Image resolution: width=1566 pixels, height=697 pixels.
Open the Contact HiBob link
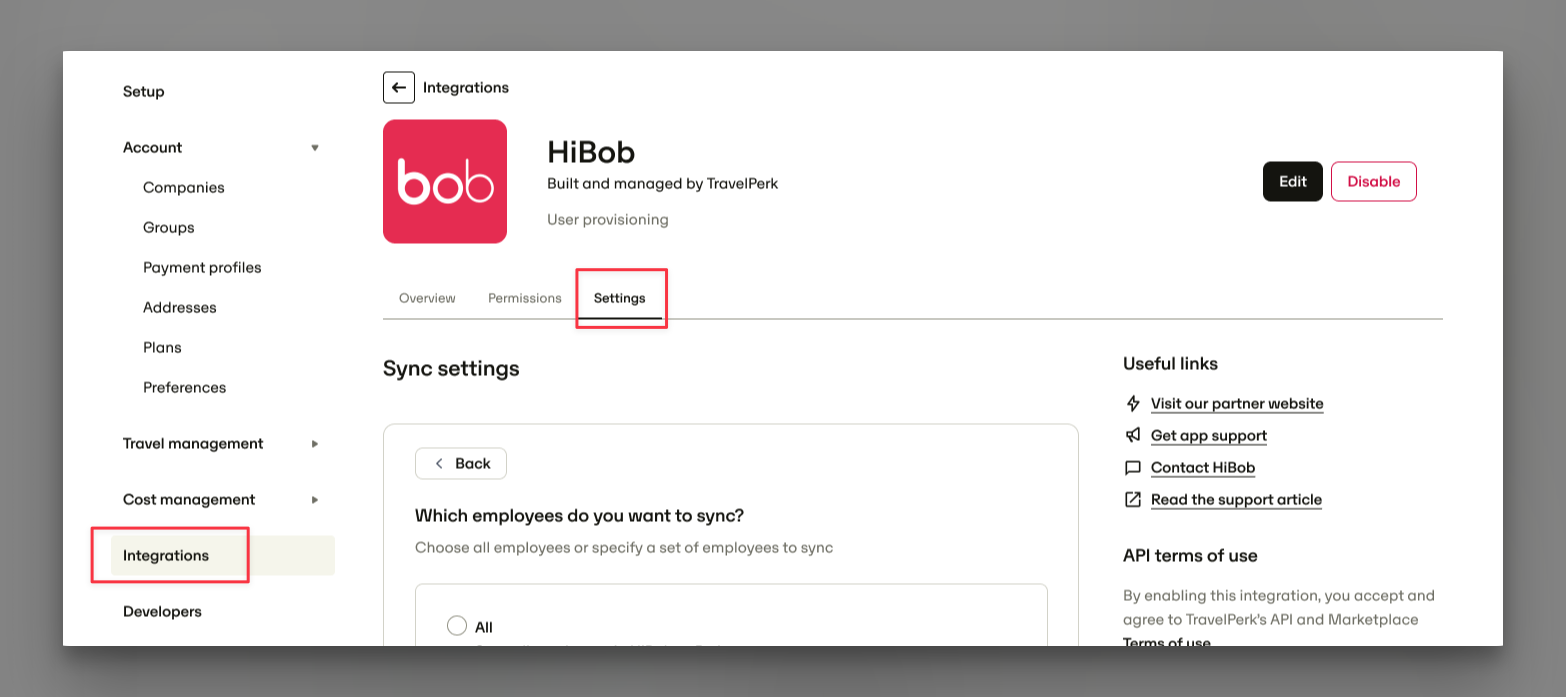[x=1203, y=468]
